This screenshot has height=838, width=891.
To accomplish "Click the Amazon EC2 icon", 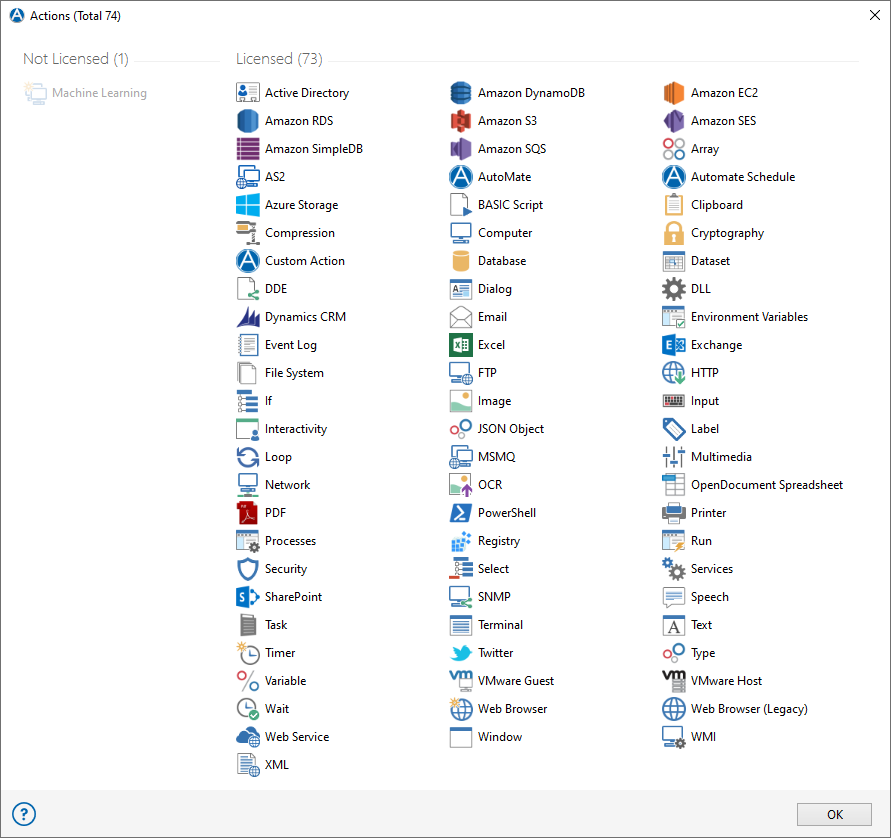I will point(674,93).
